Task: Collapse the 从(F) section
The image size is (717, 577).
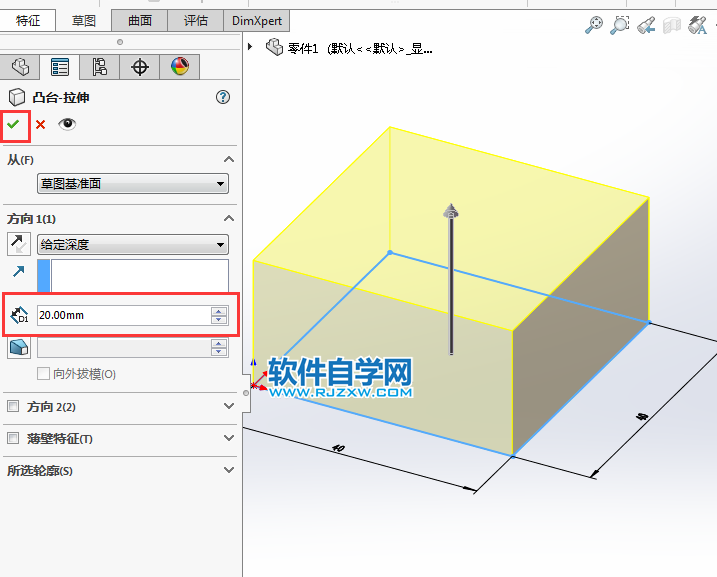Action: (x=229, y=160)
